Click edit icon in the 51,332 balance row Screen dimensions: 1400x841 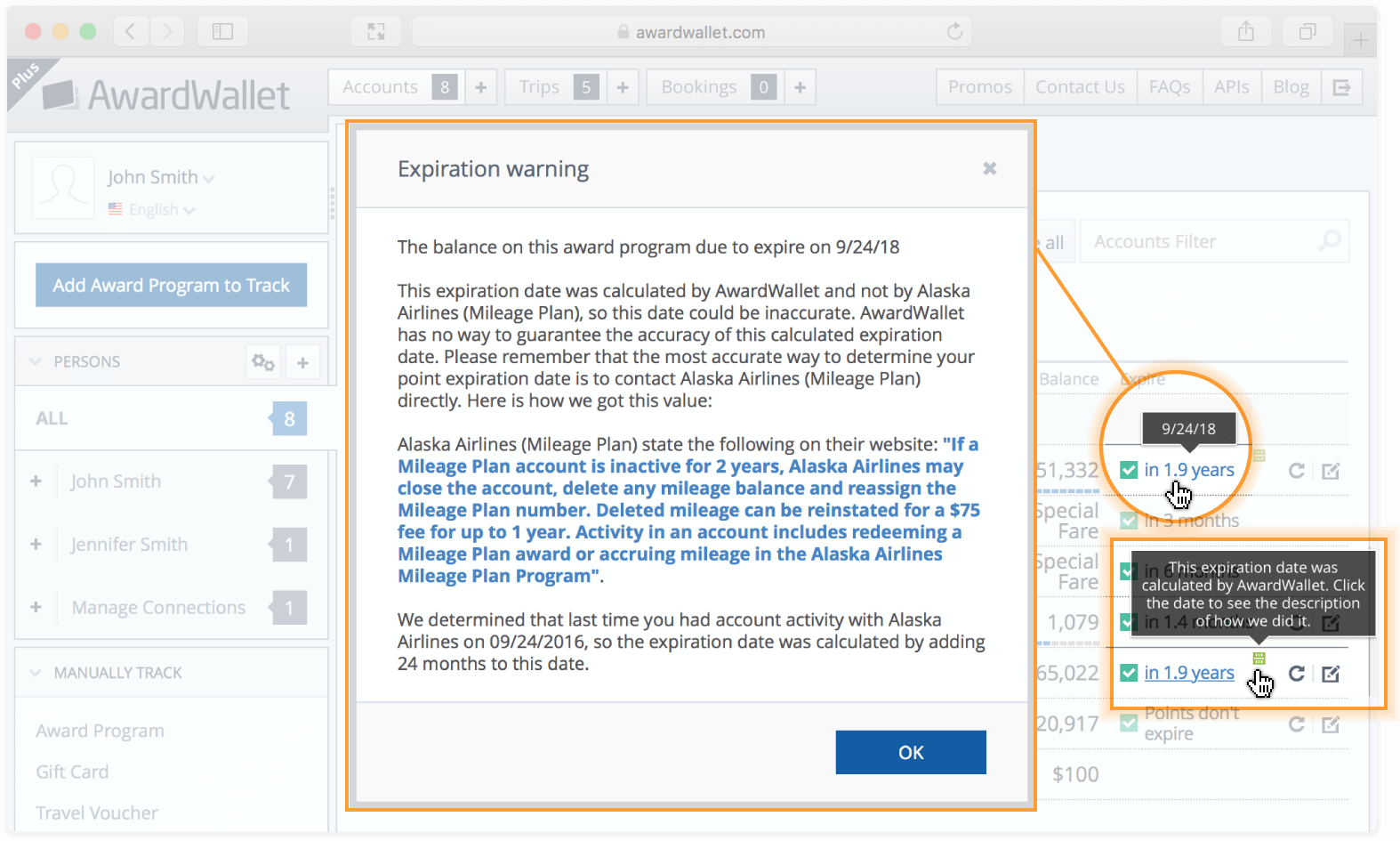pyautogui.click(x=1331, y=471)
